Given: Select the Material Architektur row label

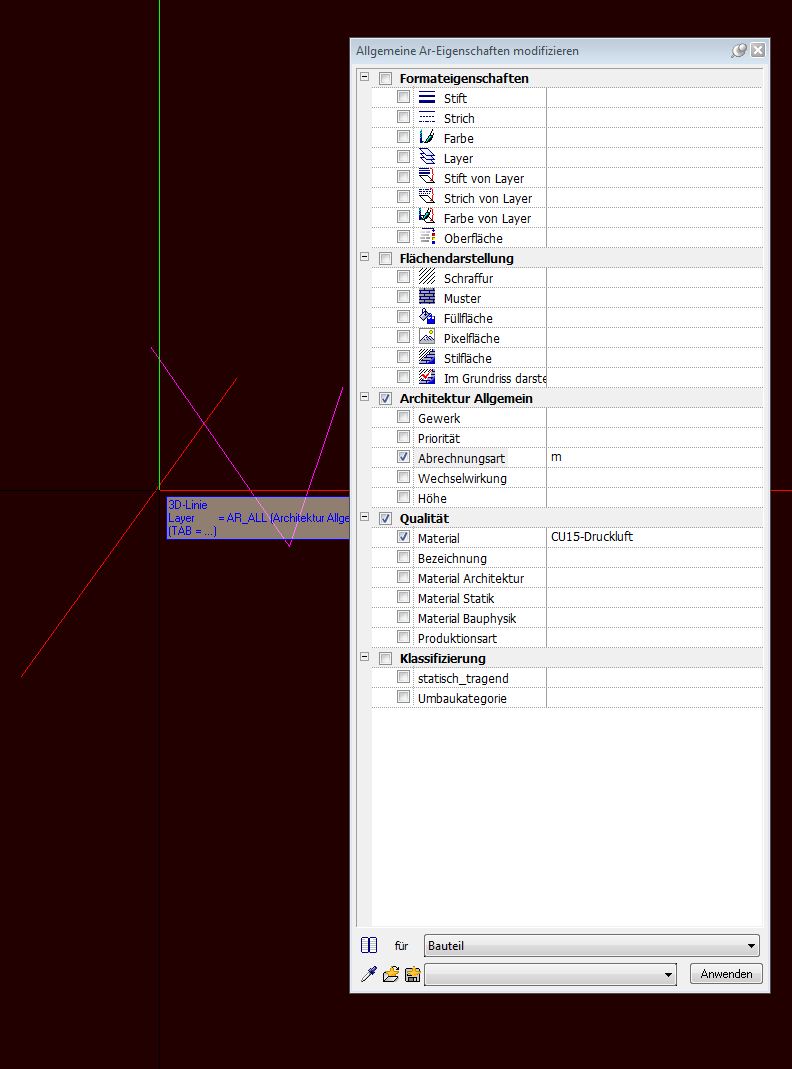Looking at the screenshot, I should pyautogui.click(x=471, y=578).
